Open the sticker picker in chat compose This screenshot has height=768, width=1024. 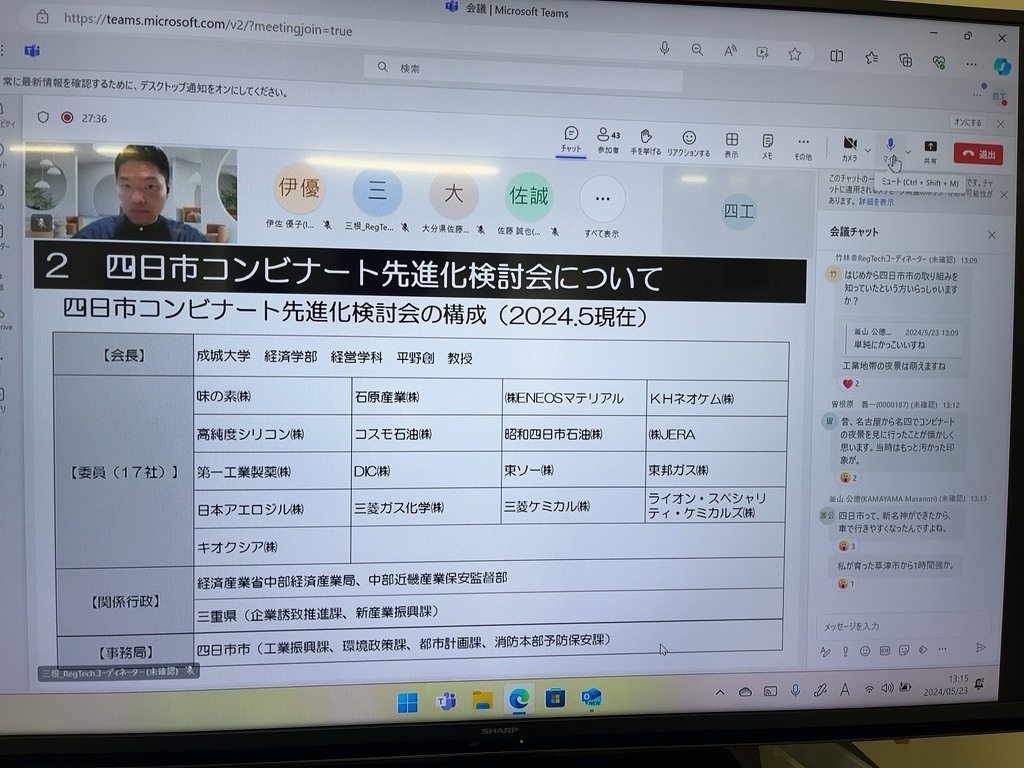[x=904, y=650]
